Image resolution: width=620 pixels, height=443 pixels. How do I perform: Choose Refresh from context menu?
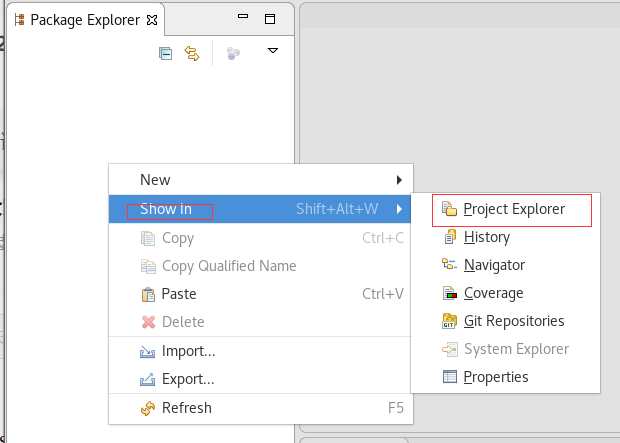pyautogui.click(x=261, y=408)
